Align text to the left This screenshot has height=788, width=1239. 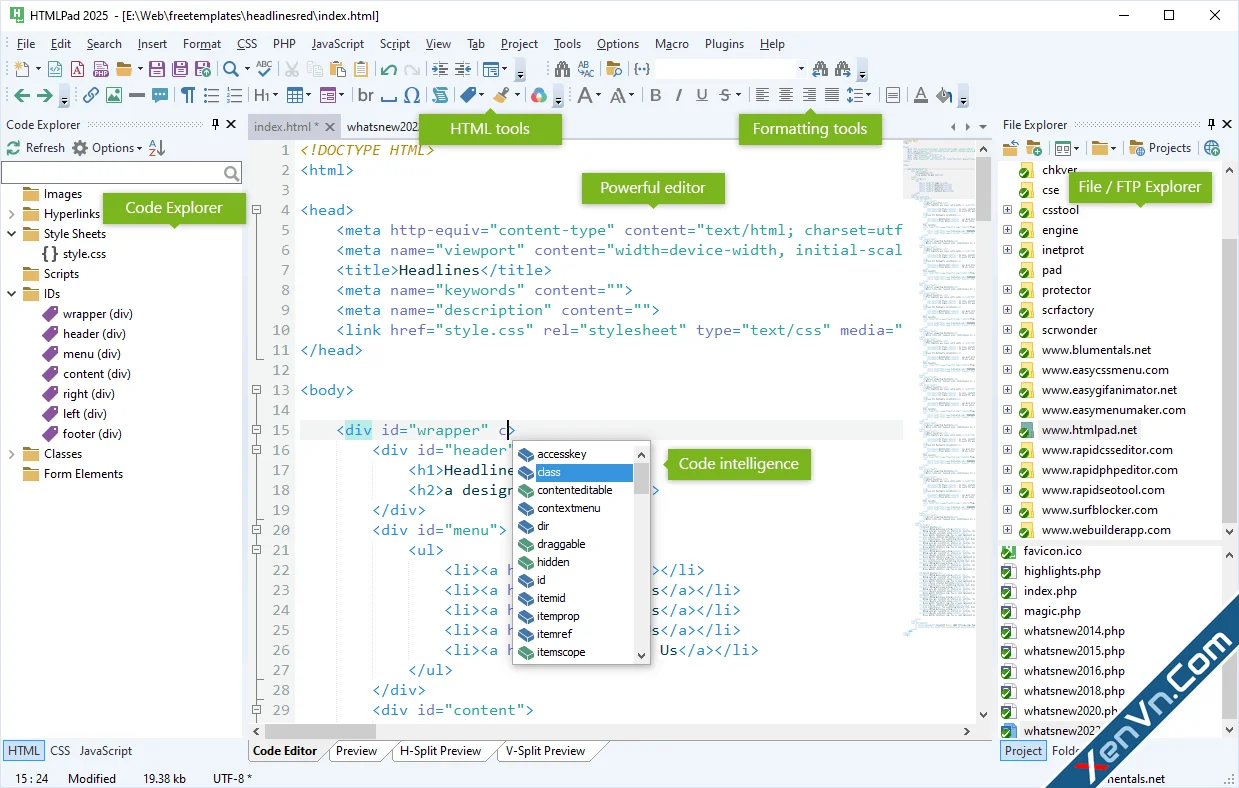tap(762, 95)
